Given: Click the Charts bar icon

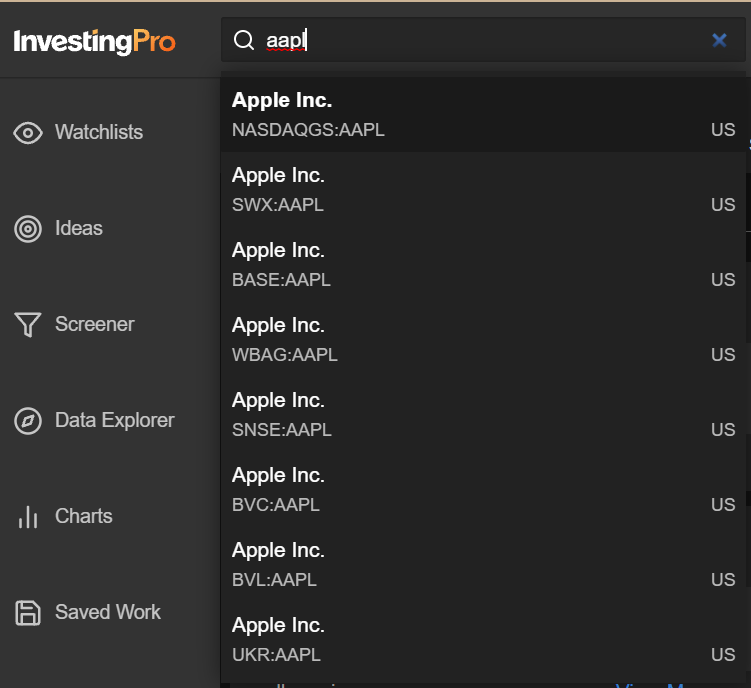Looking at the screenshot, I should (28, 517).
